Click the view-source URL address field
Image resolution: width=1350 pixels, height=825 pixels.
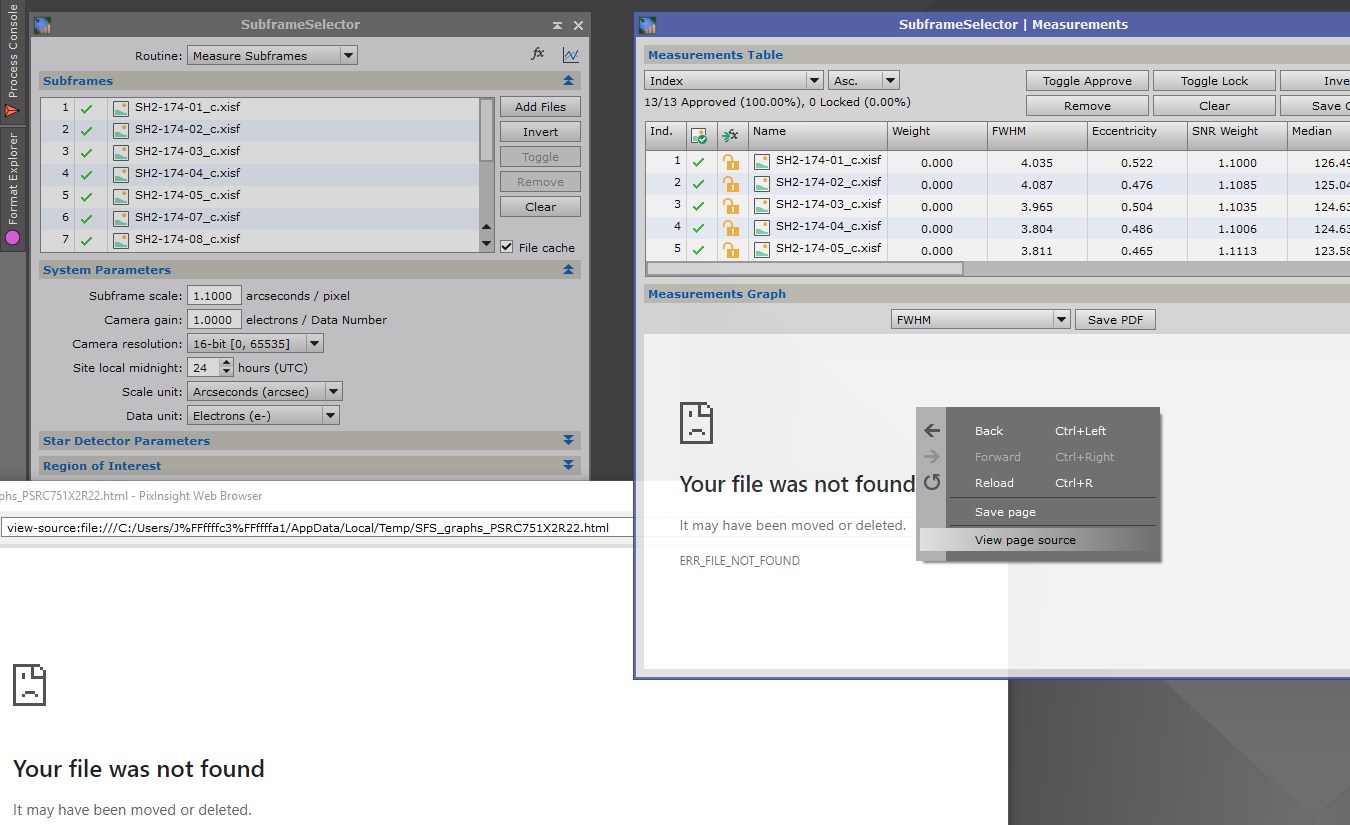tap(317, 528)
